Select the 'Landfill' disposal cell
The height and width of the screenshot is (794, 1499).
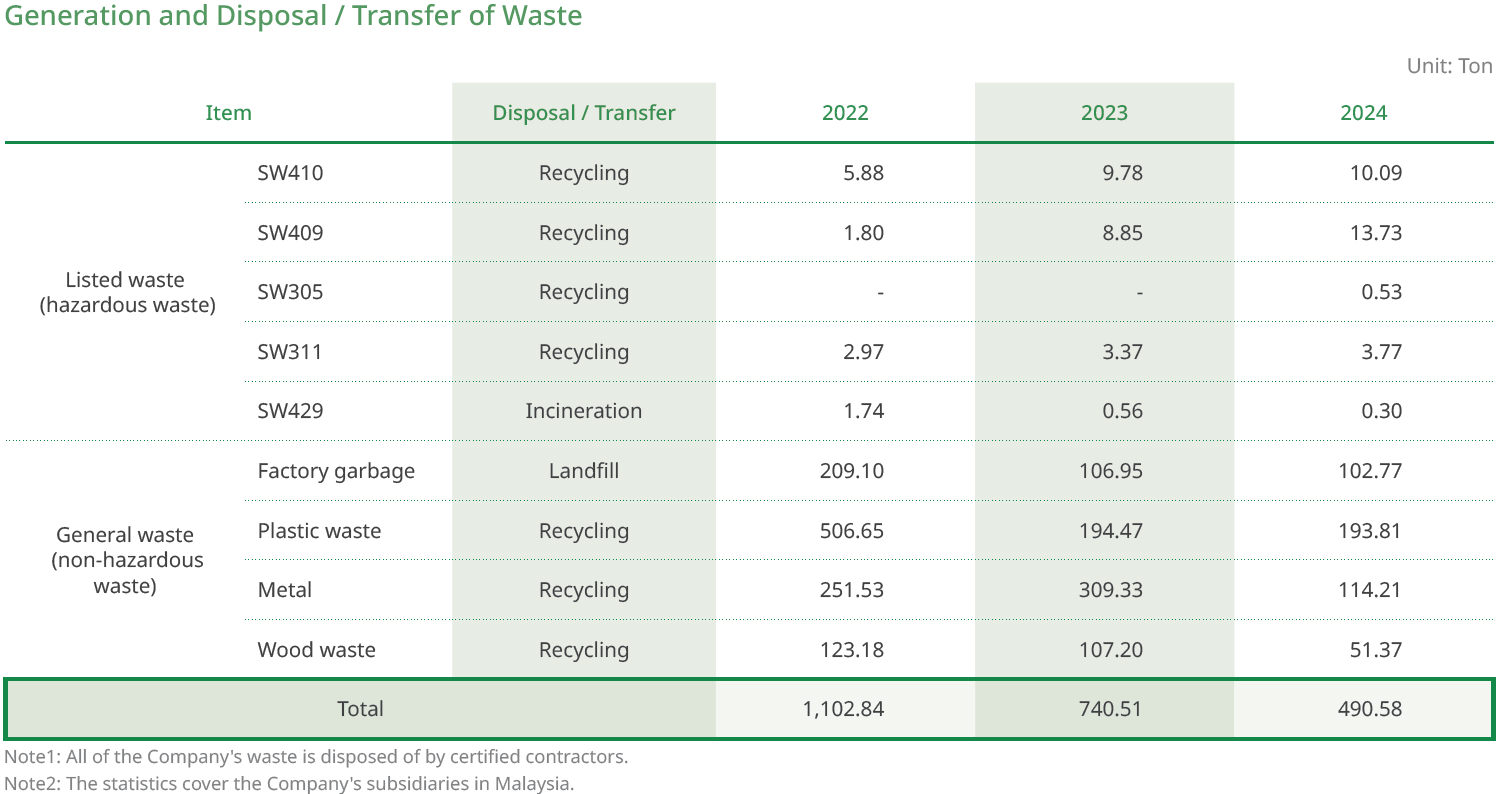583,470
